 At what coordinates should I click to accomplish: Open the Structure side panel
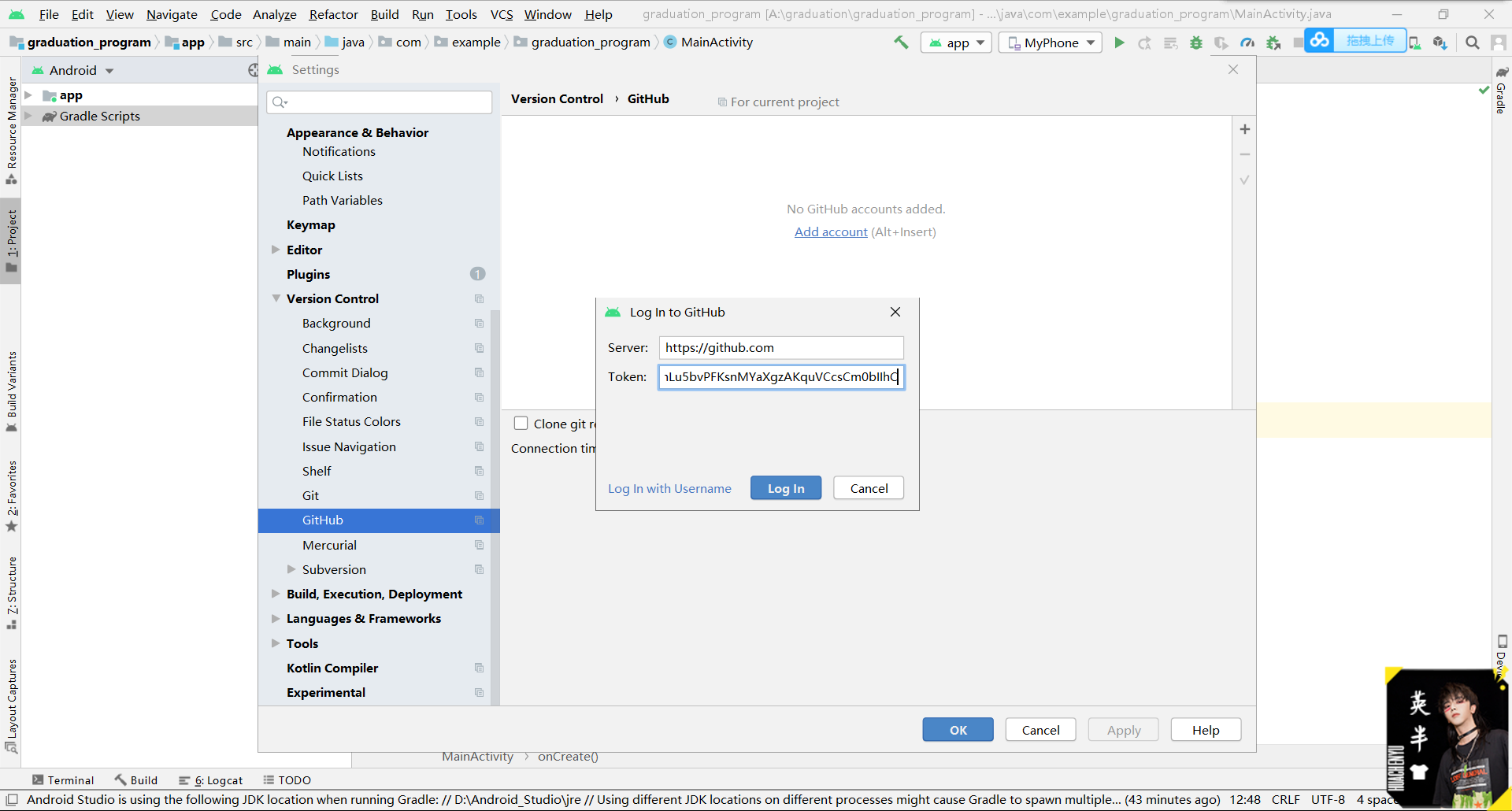tap(11, 593)
